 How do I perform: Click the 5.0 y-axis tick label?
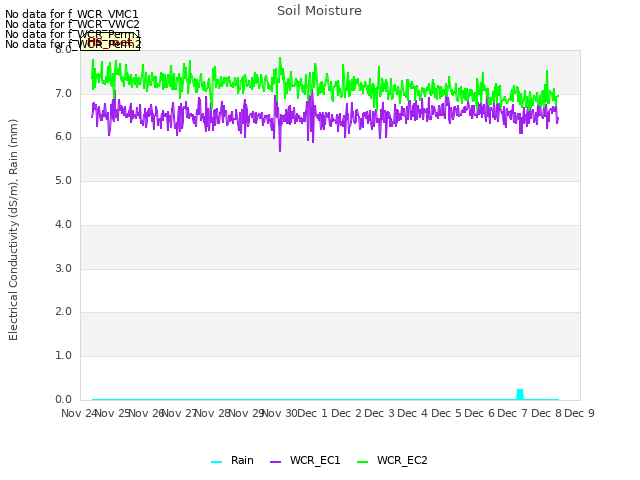tap(63, 181)
